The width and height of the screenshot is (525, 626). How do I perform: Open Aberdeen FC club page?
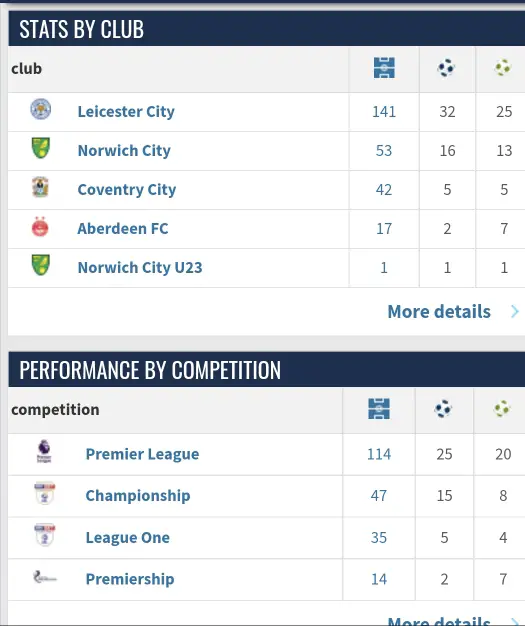click(123, 228)
